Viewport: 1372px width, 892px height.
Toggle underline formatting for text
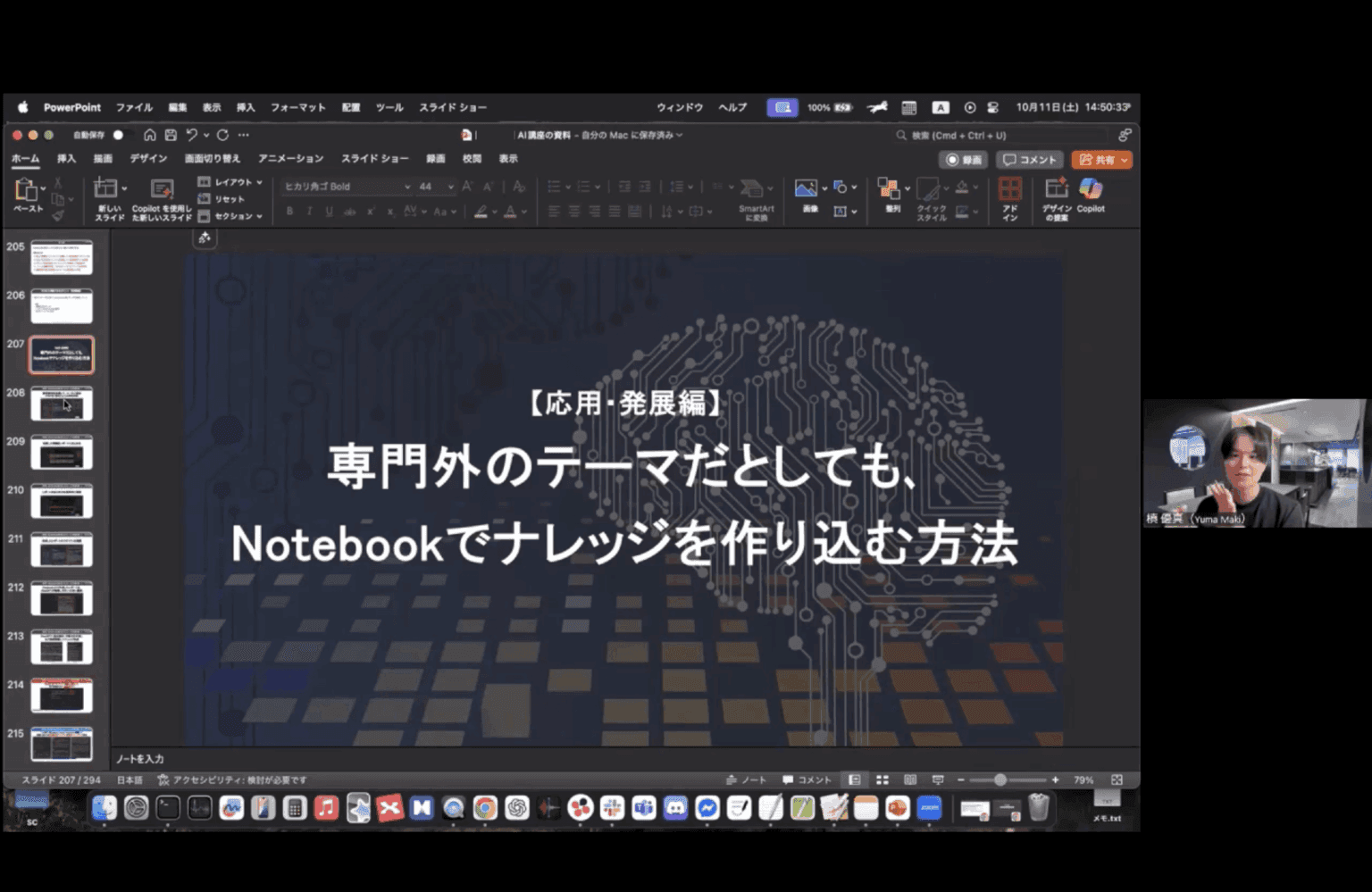point(329,212)
